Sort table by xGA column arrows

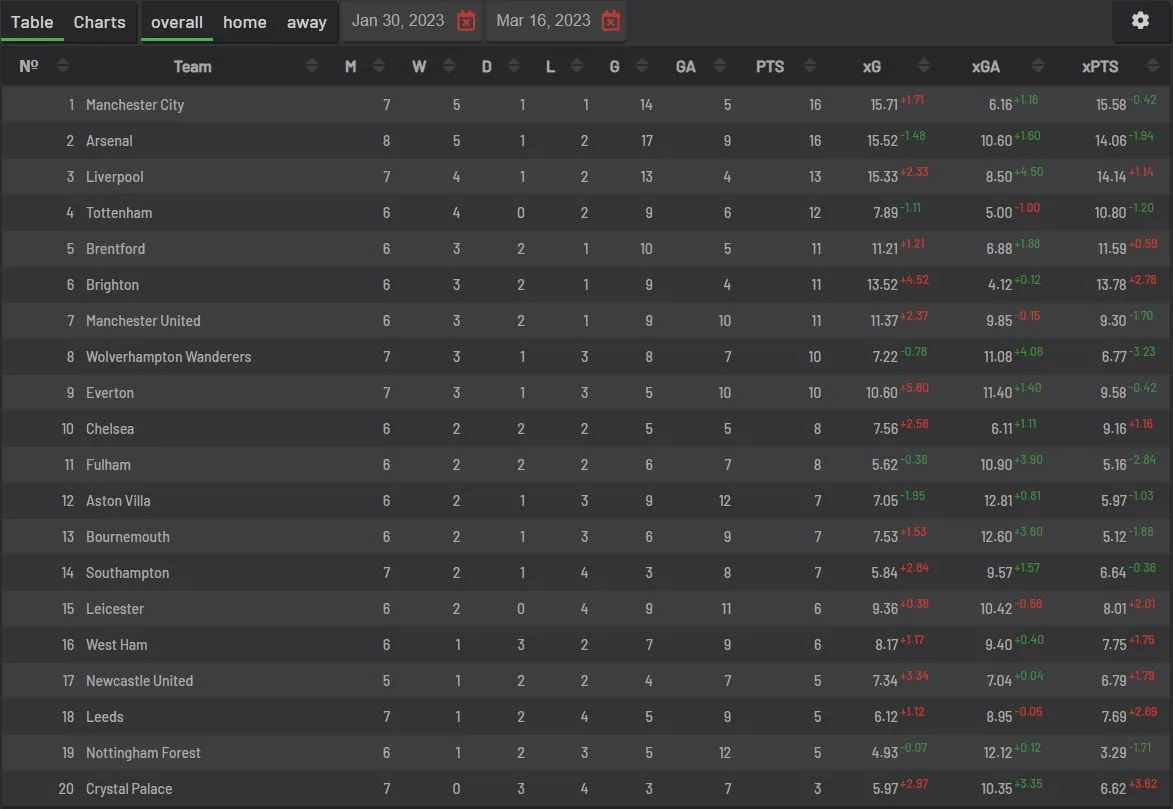[1038, 67]
